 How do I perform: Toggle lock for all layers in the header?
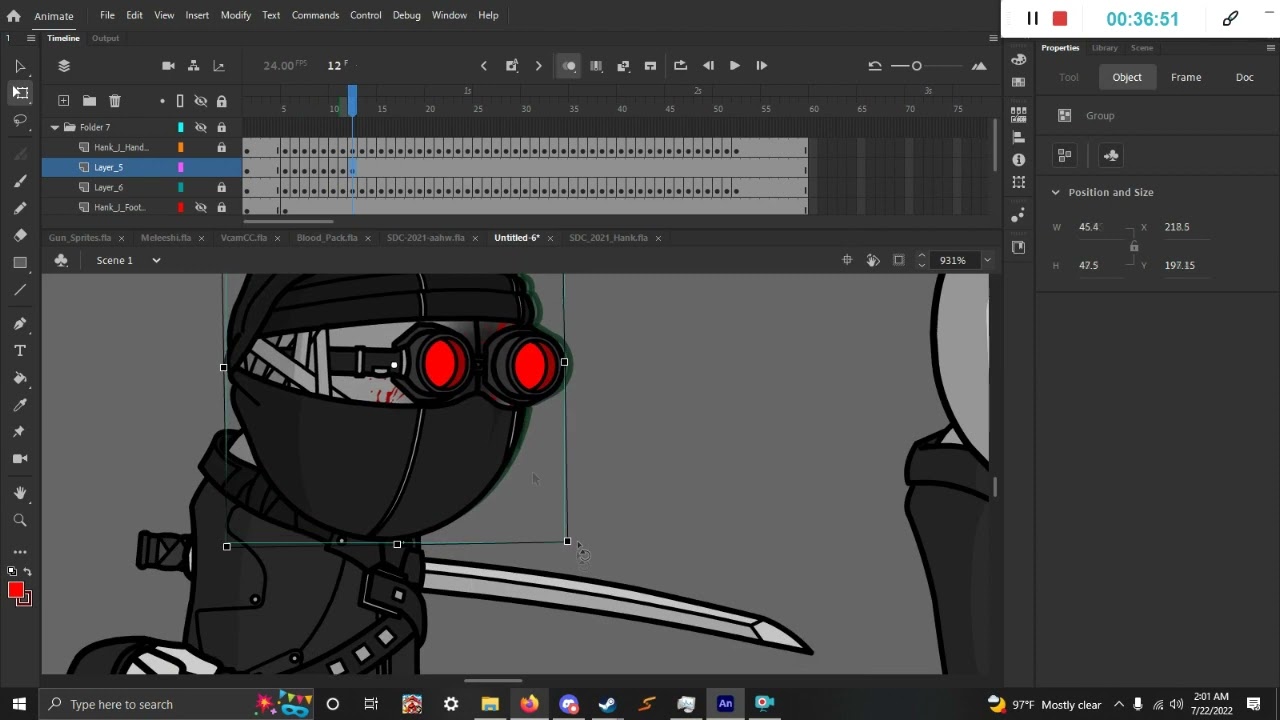(x=221, y=101)
